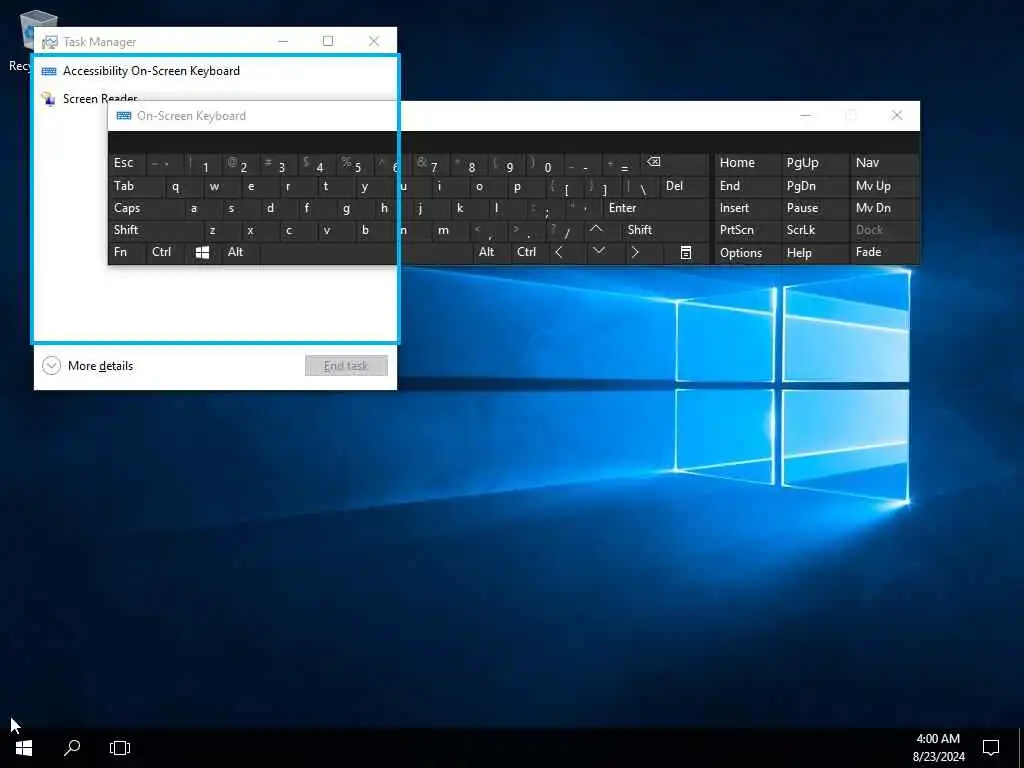Click the keyboard icon beside Accessibility On-Screen Keyboard
The height and width of the screenshot is (768, 1024).
point(49,71)
